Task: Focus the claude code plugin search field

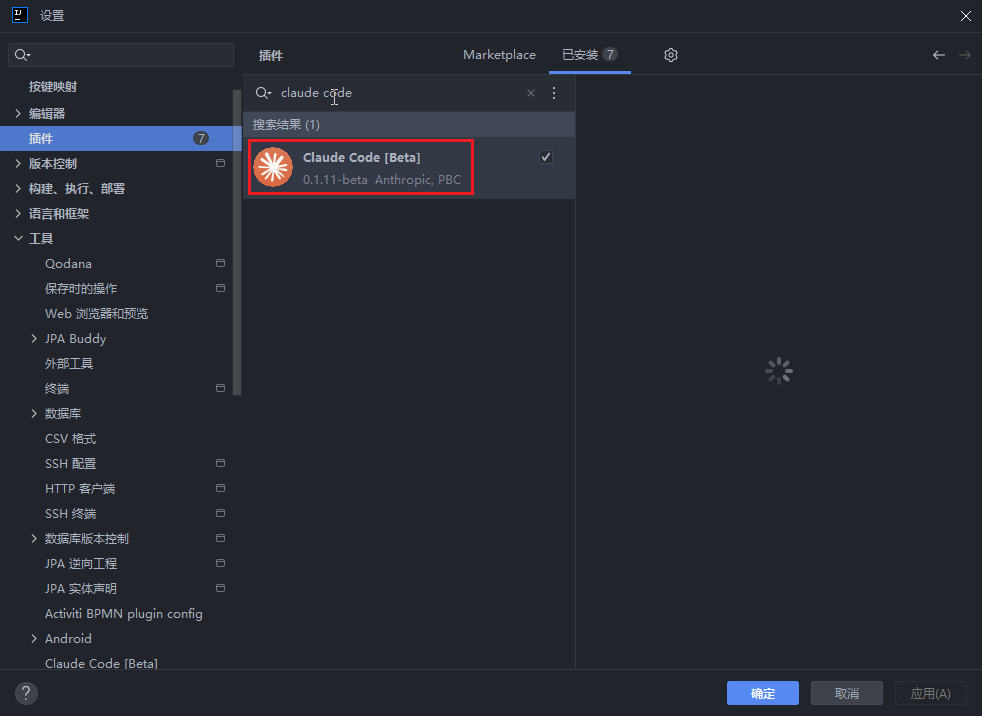Action: click(x=401, y=93)
